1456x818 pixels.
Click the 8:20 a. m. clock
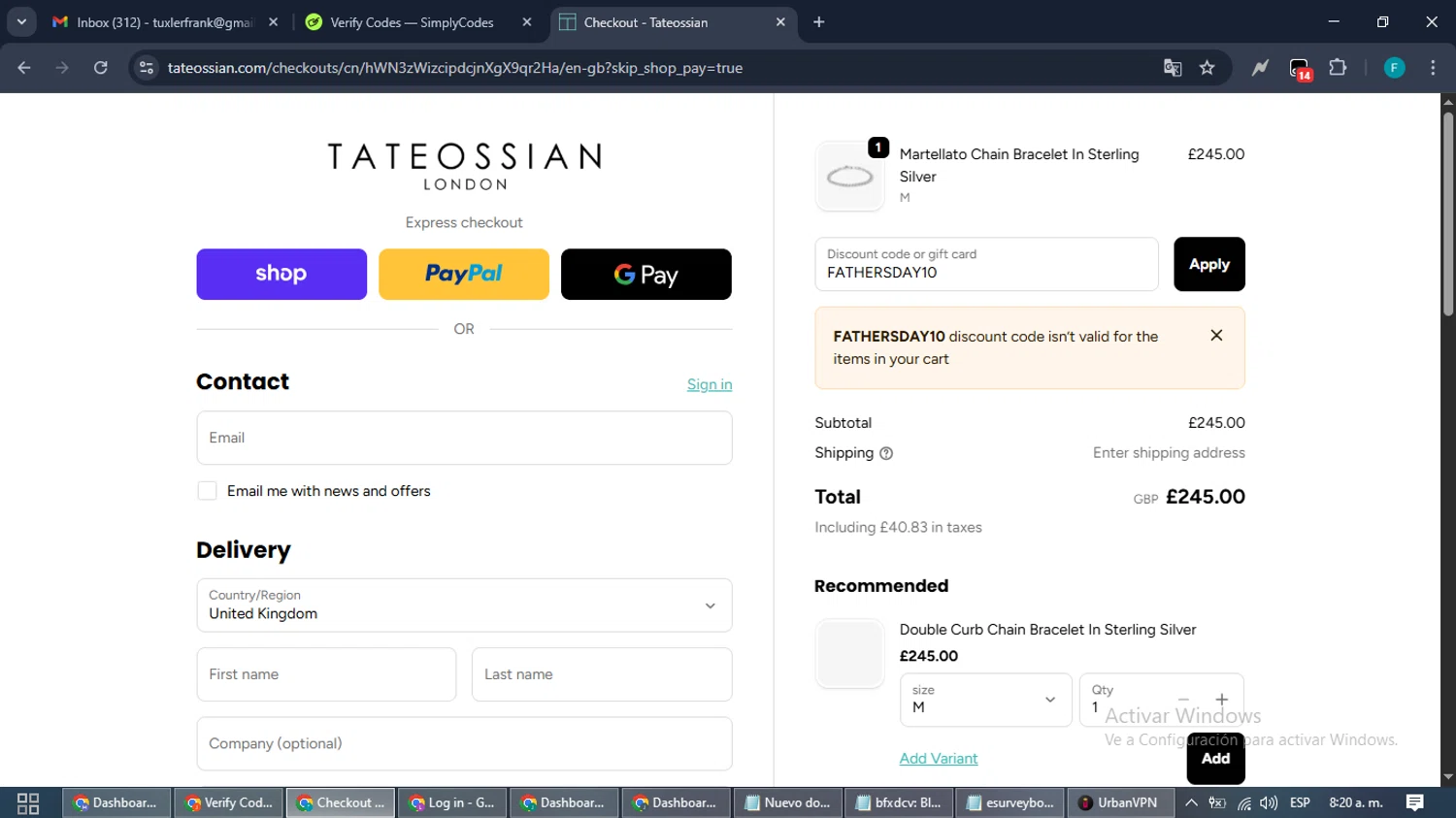pos(1356,803)
